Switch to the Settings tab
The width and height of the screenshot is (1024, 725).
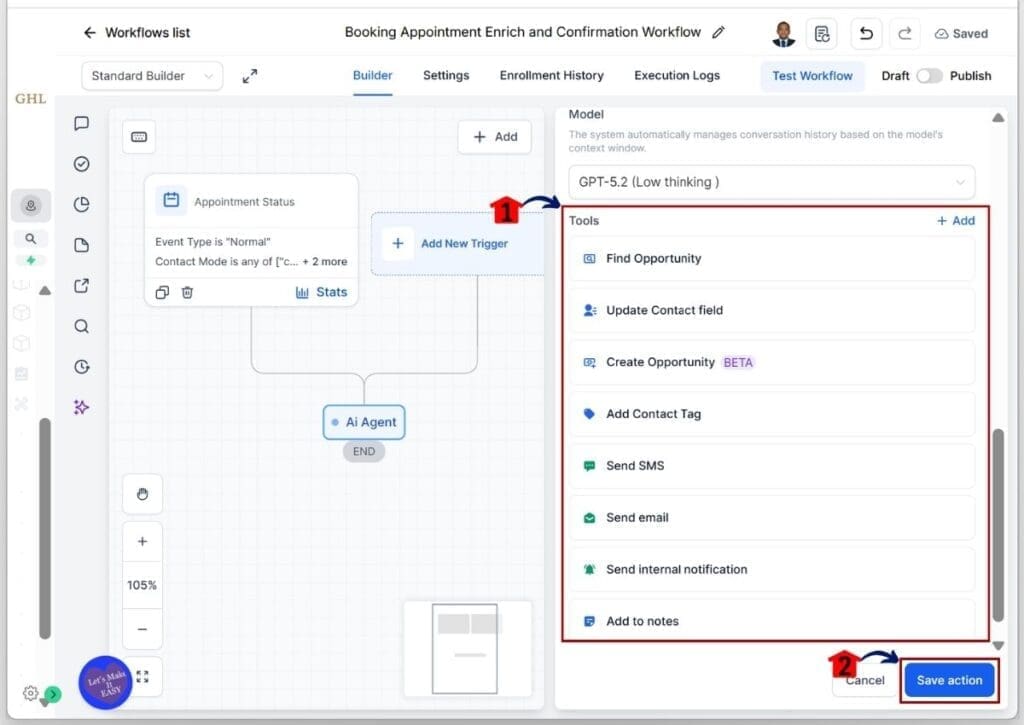(446, 75)
